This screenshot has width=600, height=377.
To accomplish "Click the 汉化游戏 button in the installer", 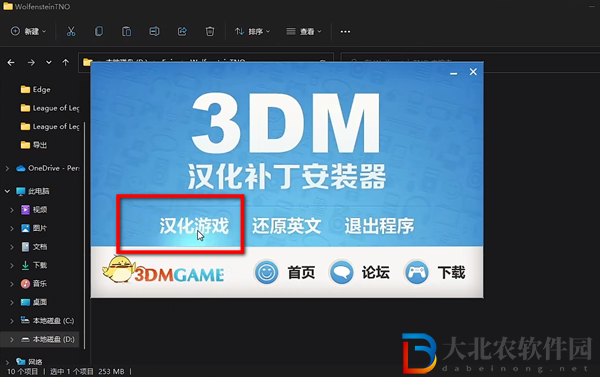I will point(194,225).
